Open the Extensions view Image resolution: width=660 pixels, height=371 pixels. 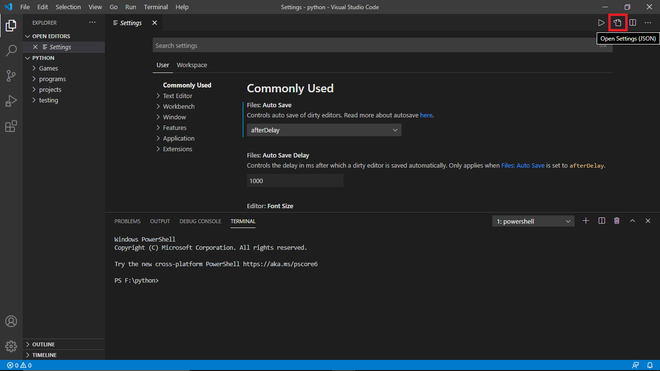tap(11, 126)
